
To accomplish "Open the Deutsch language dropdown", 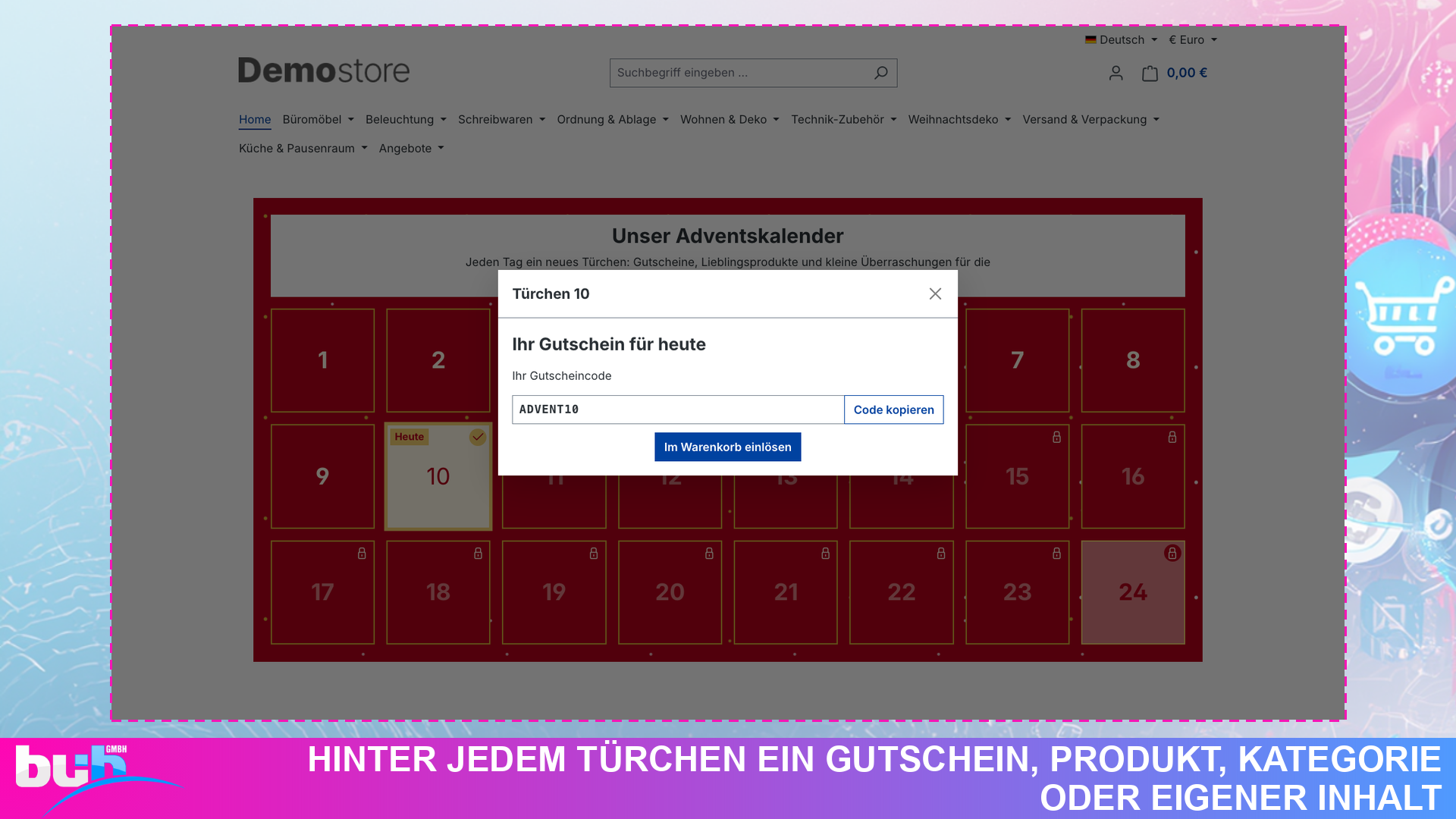I will point(1121,39).
